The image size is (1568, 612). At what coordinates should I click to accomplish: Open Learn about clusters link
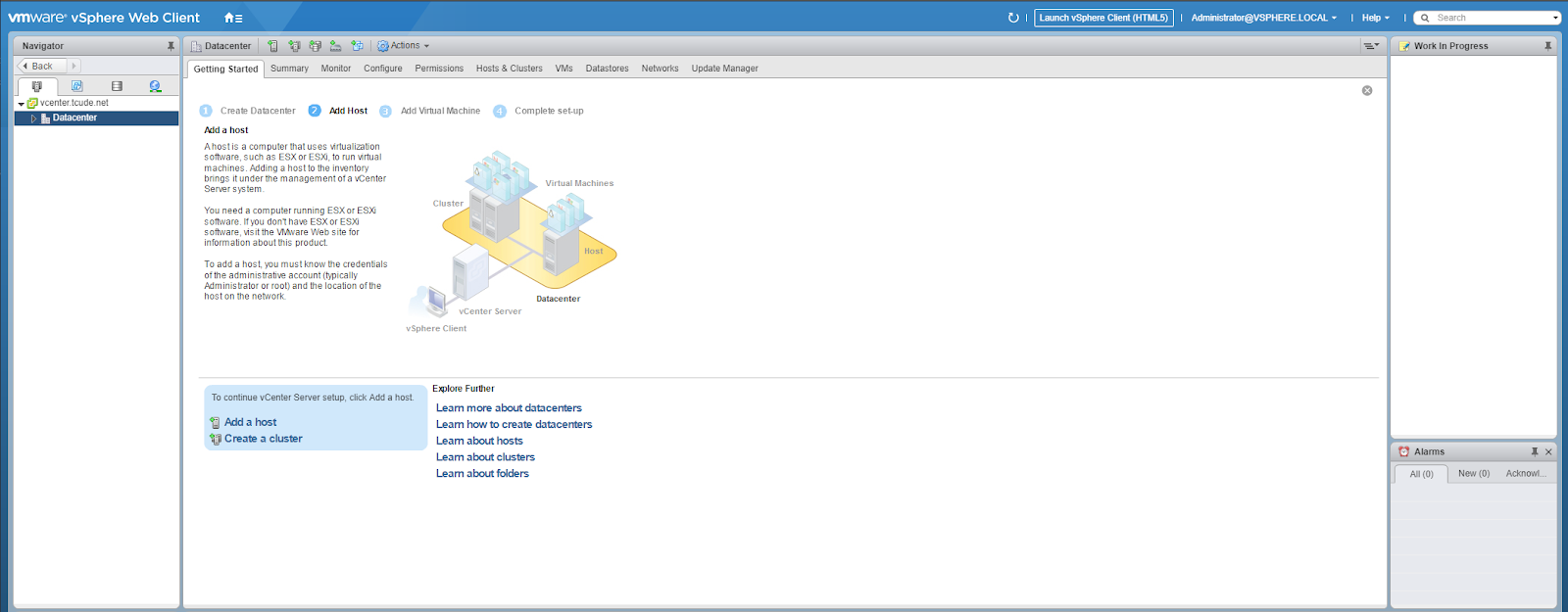point(485,457)
